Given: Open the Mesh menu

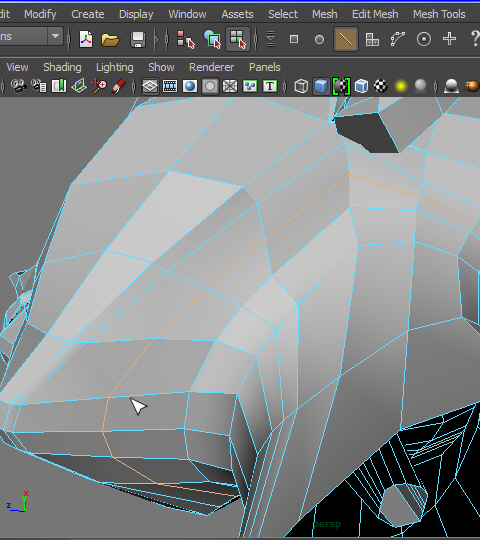Looking at the screenshot, I should [325, 14].
